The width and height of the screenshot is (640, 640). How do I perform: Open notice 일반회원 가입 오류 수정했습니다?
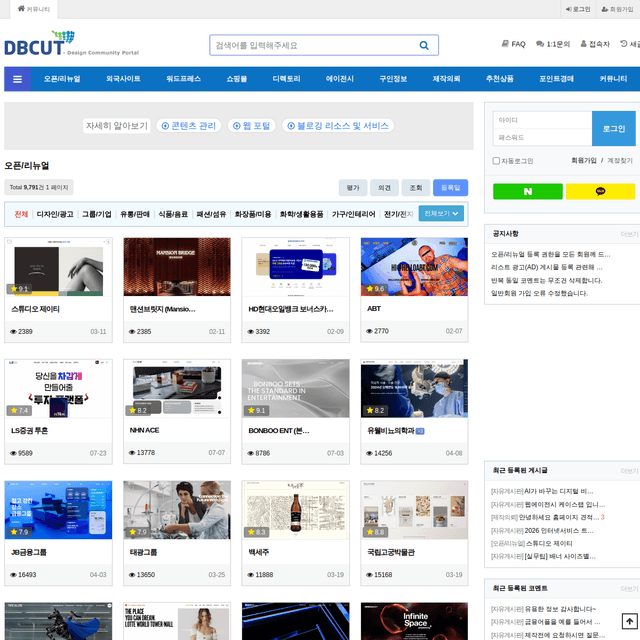tap(539, 293)
